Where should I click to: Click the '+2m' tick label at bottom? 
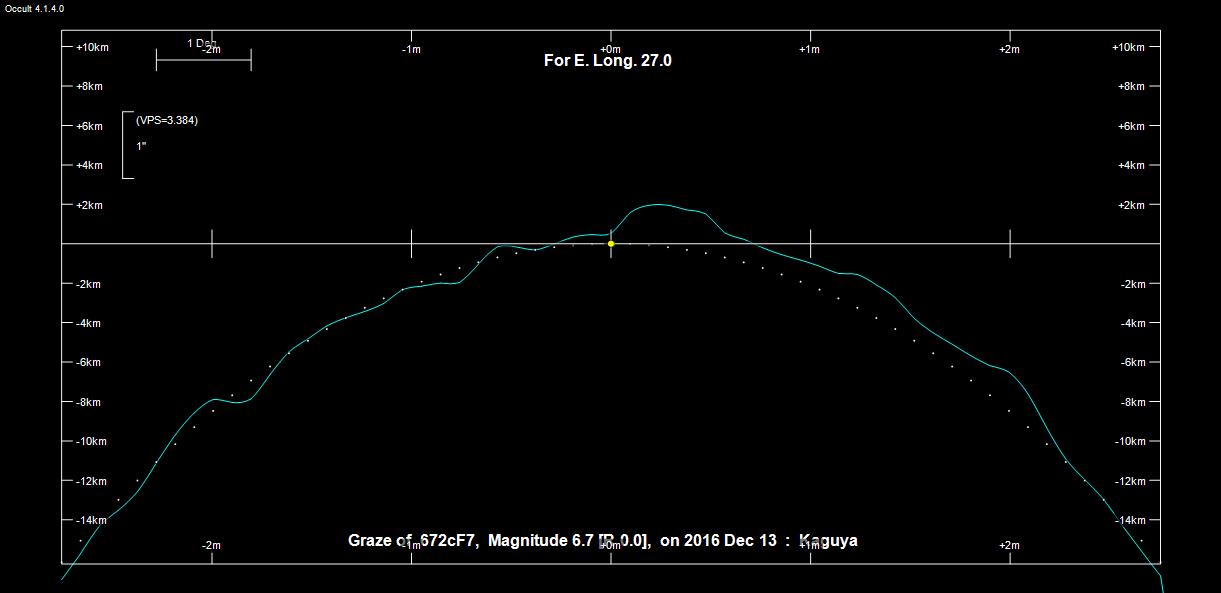(1009, 545)
